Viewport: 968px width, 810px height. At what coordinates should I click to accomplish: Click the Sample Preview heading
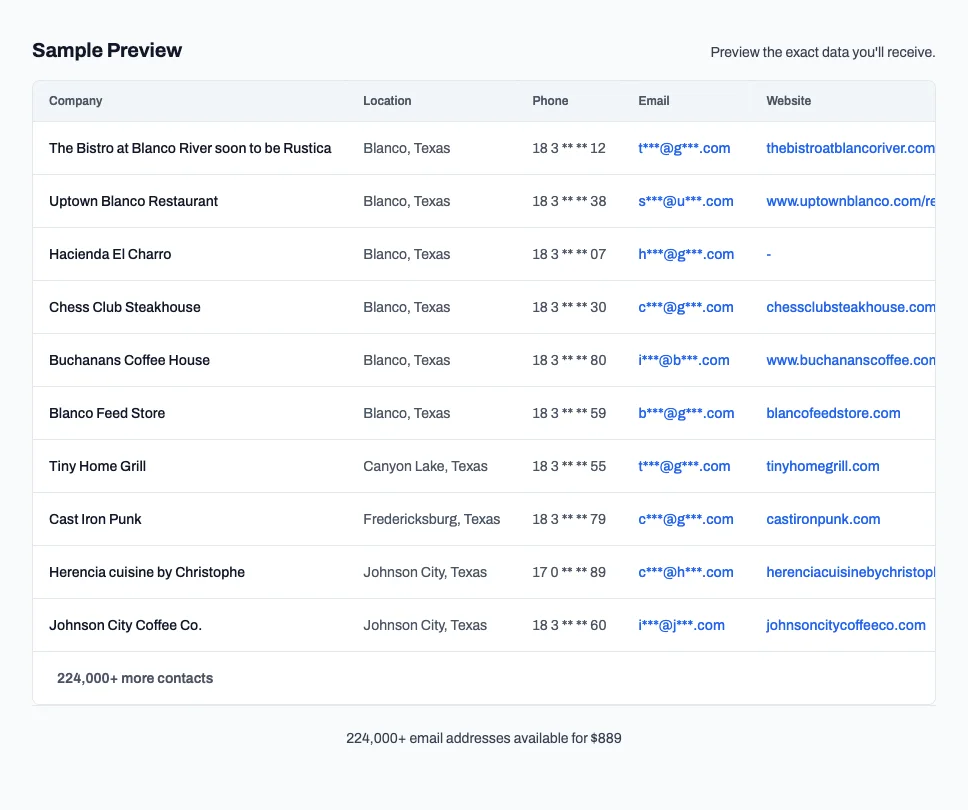point(107,51)
